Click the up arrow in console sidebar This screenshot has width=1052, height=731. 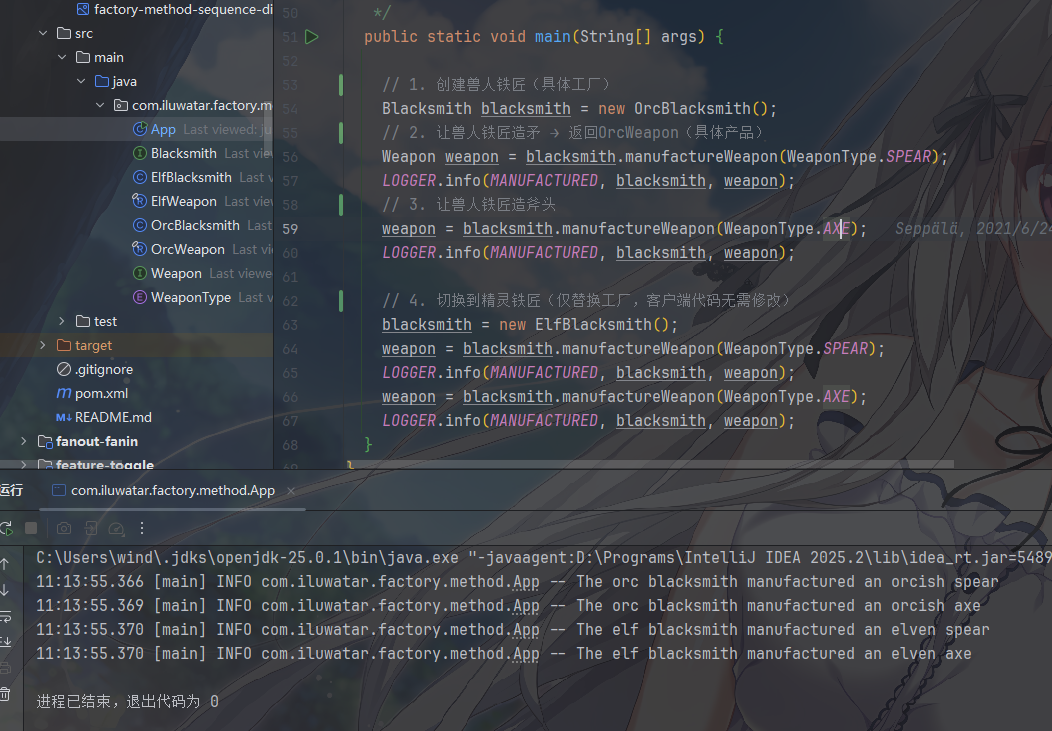5,564
